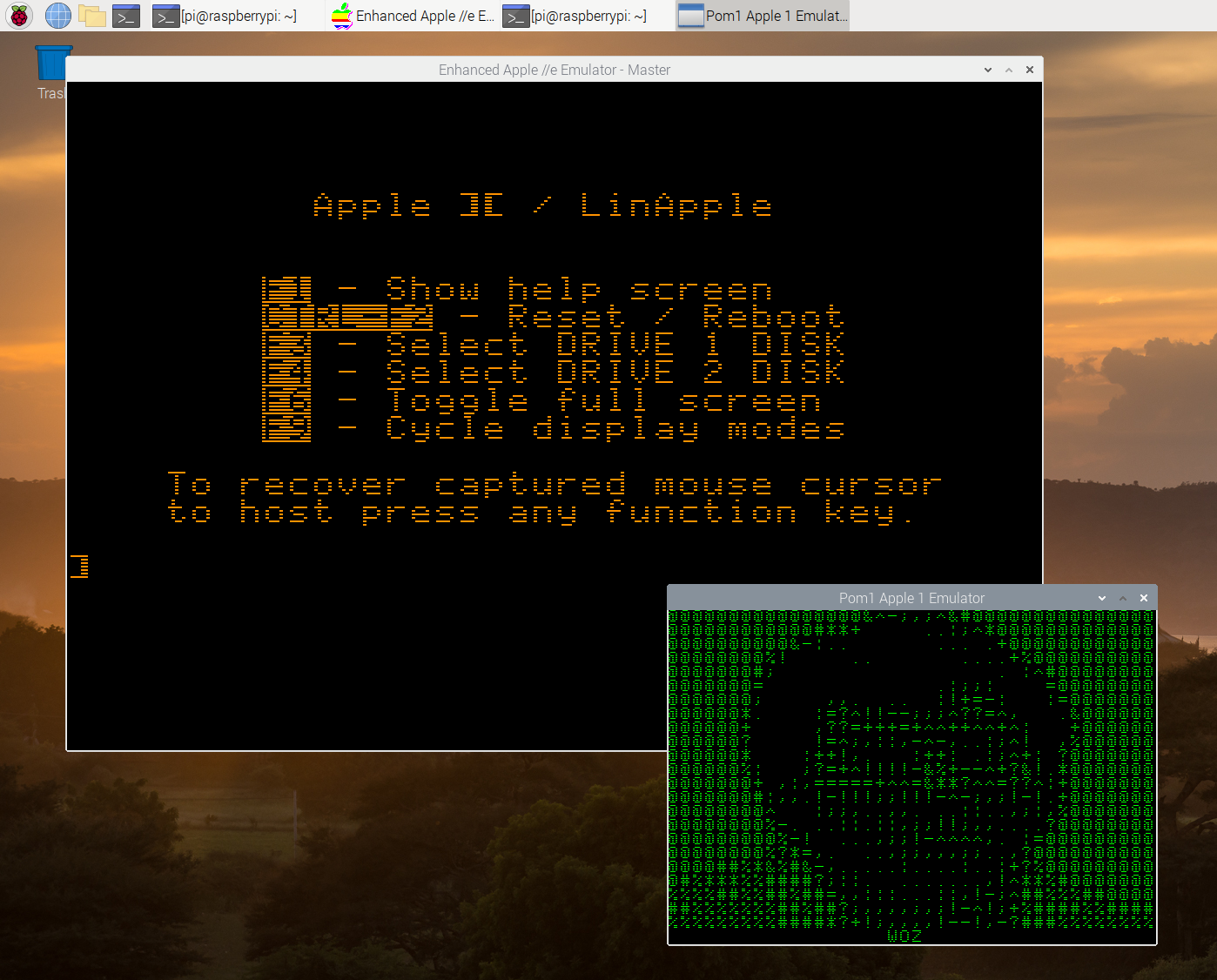Switch to Pom1 Apple 1 Emulator task
The height and width of the screenshot is (980, 1217).
(x=763, y=16)
